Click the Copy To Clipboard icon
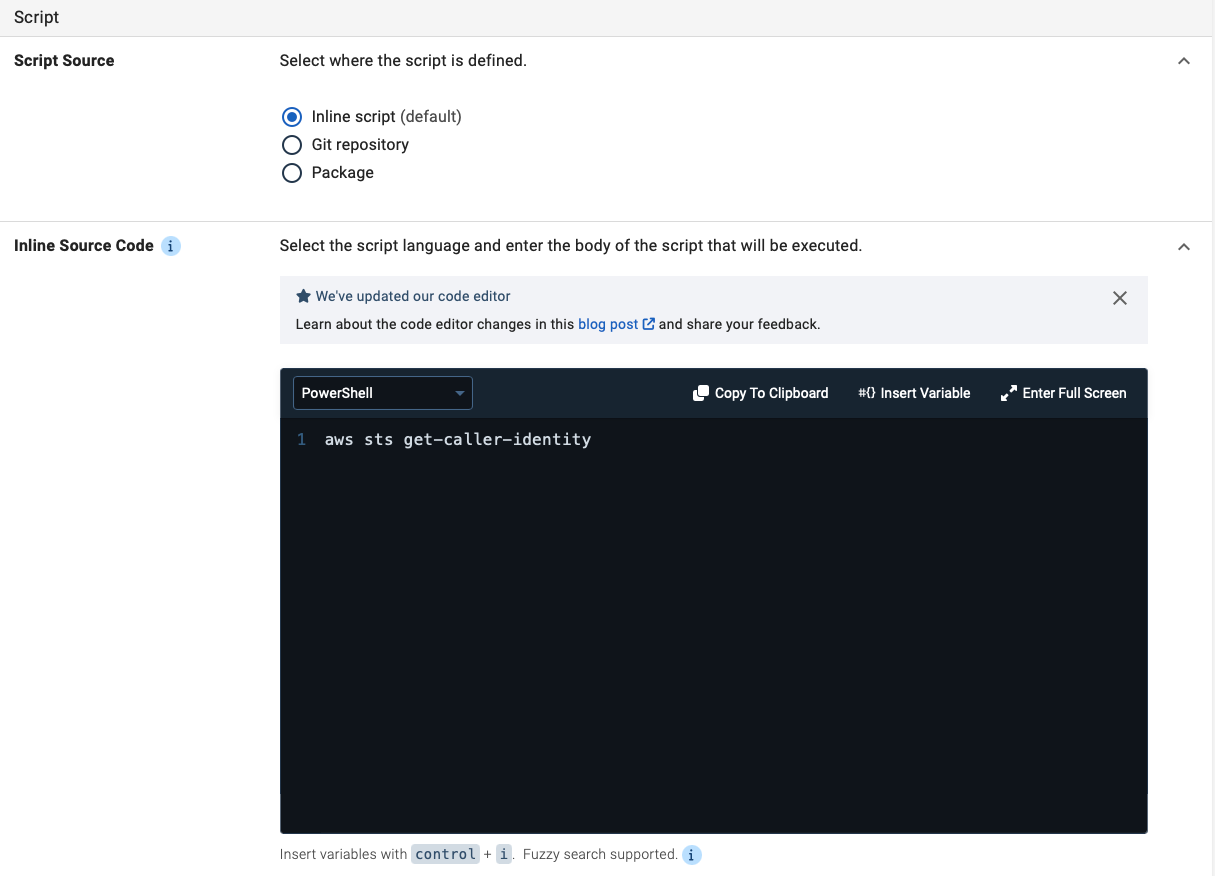Screen dimensions: 1215x876 point(700,392)
